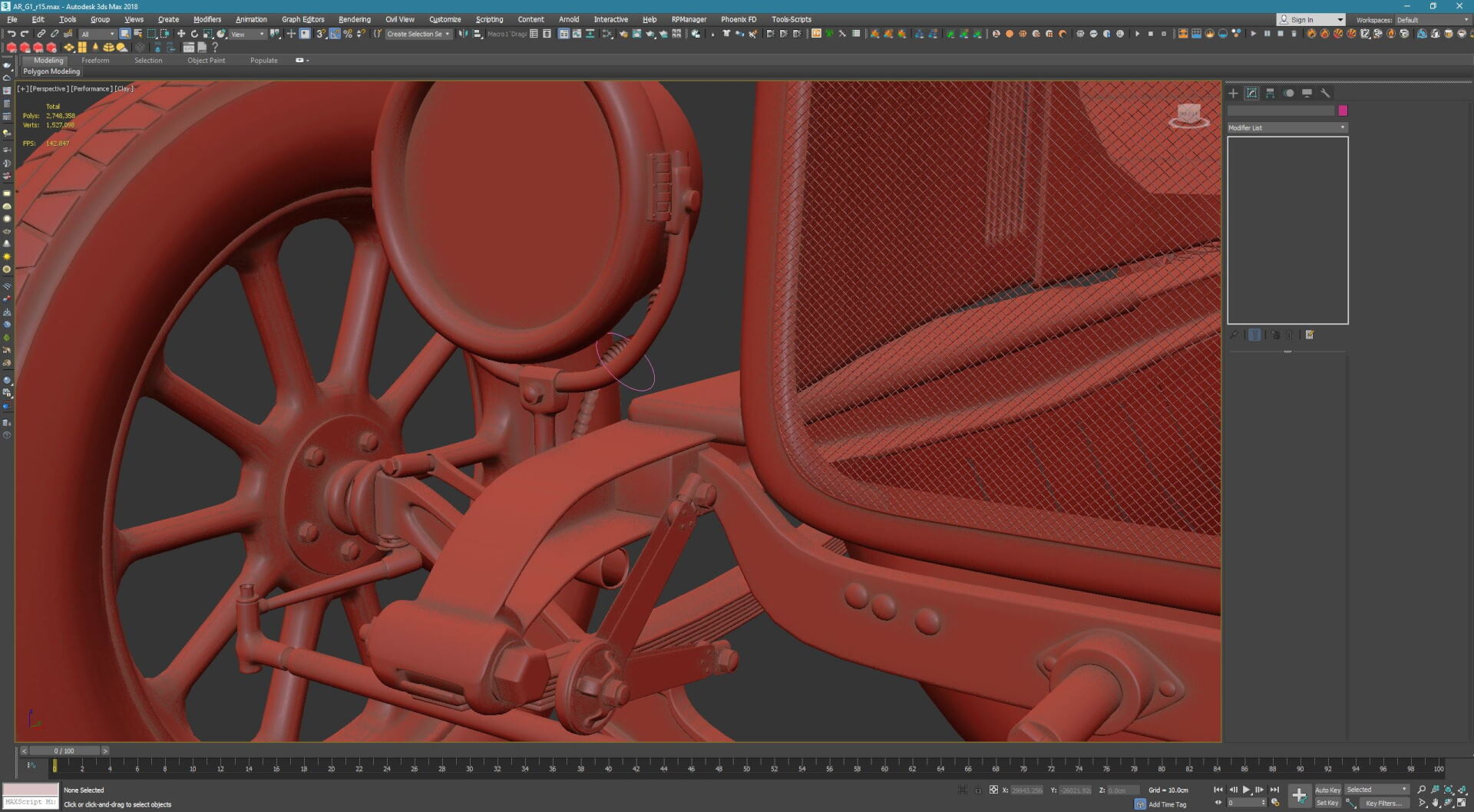
Task: Toggle the Selection Lock padlock
Action: click(x=978, y=790)
